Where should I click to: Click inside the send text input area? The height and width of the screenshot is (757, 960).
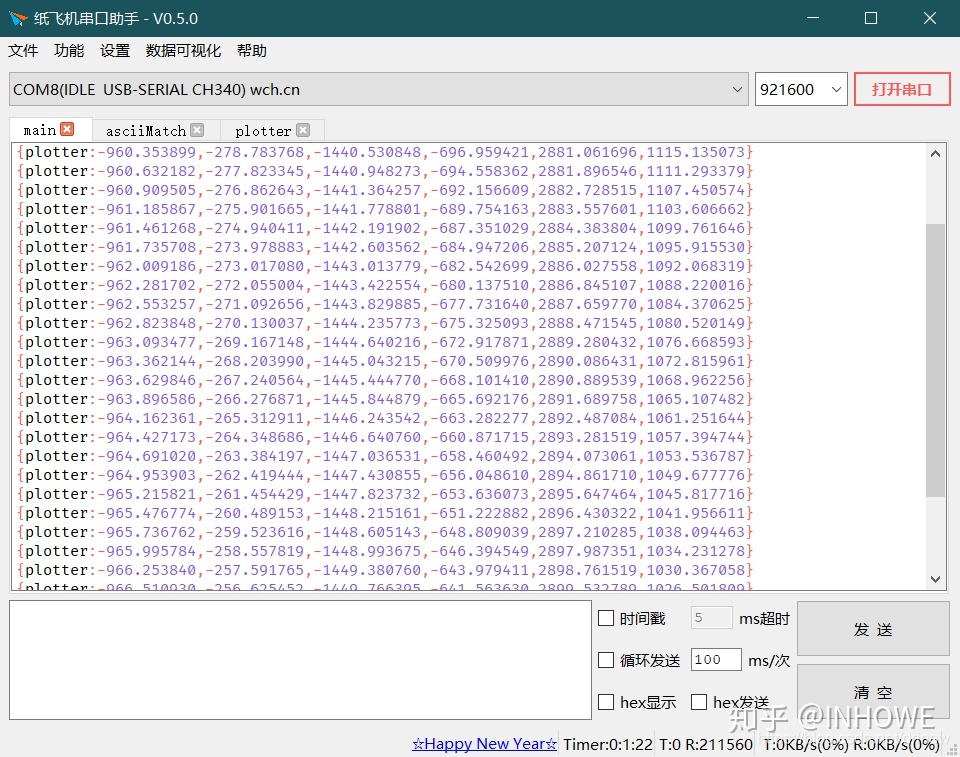click(300, 660)
